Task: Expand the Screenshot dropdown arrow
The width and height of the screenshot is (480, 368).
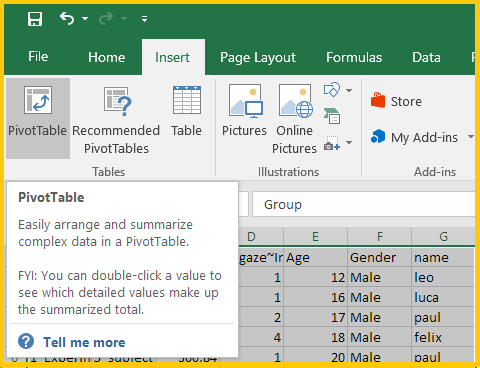Action: pos(349,143)
